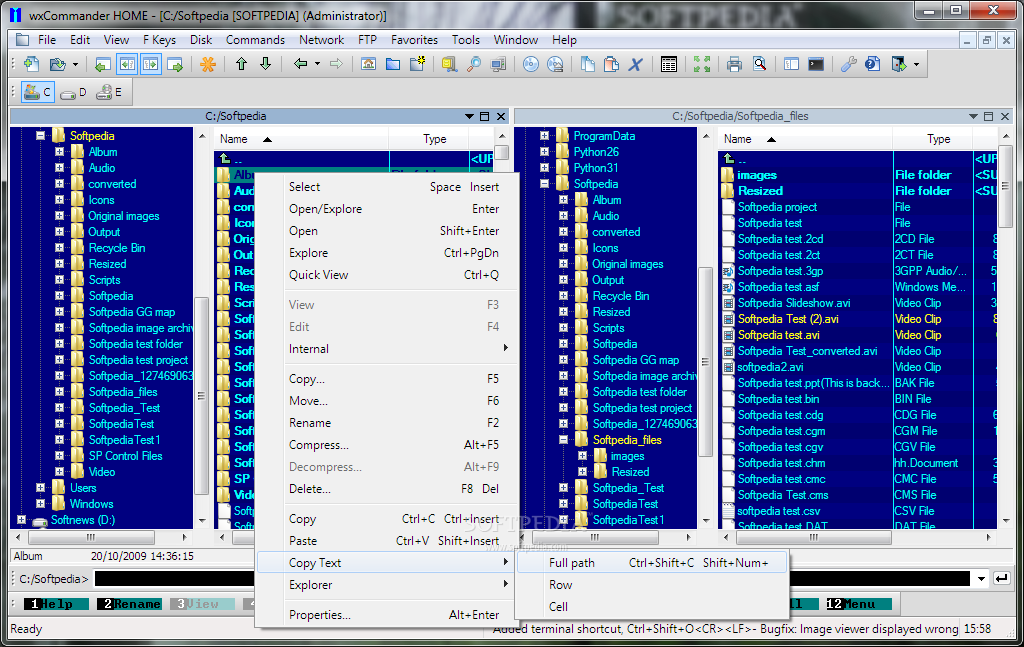Click the command line input field
The image size is (1024, 647).
coord(532,579)
